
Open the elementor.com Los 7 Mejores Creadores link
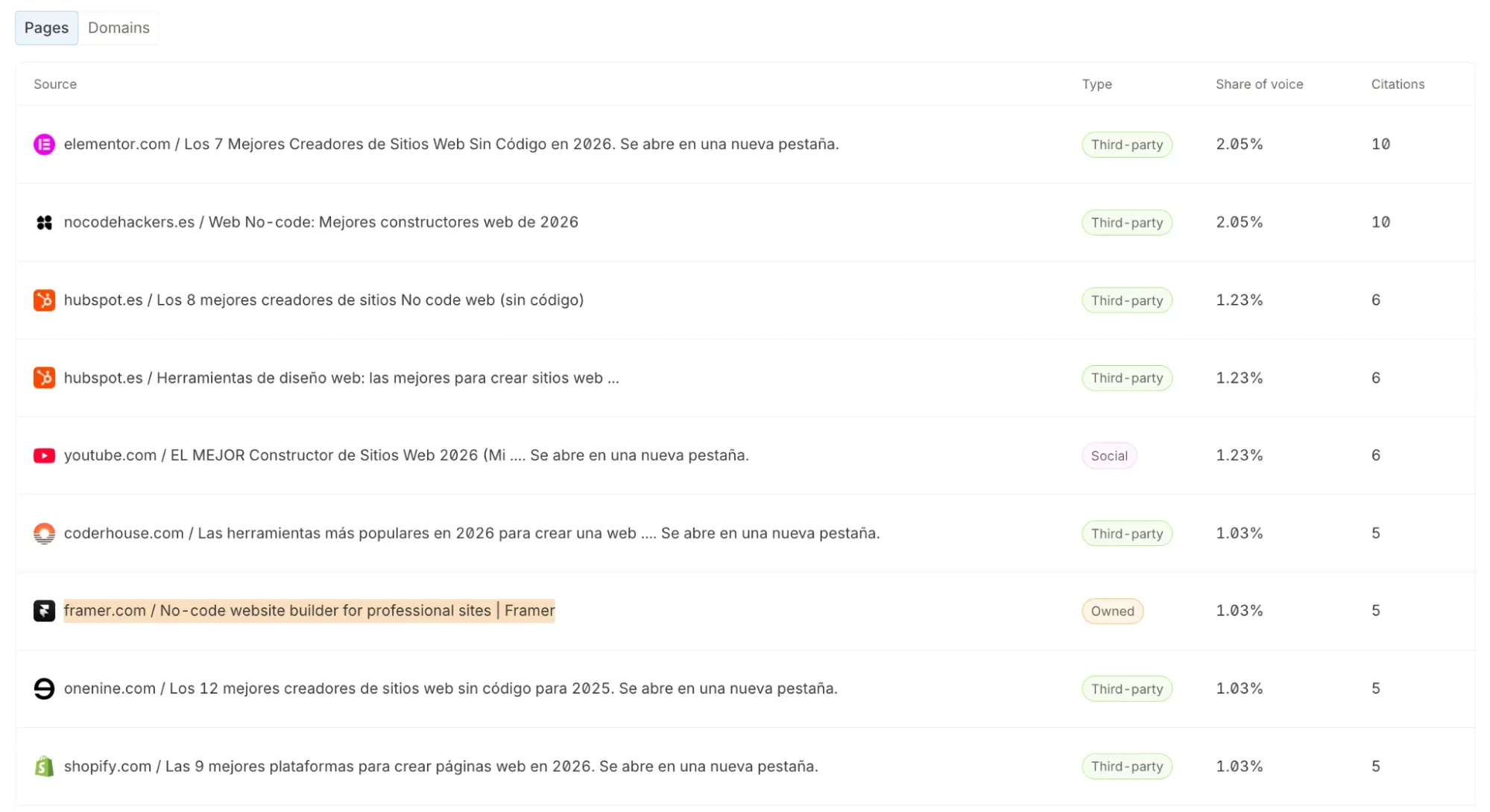click(452, 144)
